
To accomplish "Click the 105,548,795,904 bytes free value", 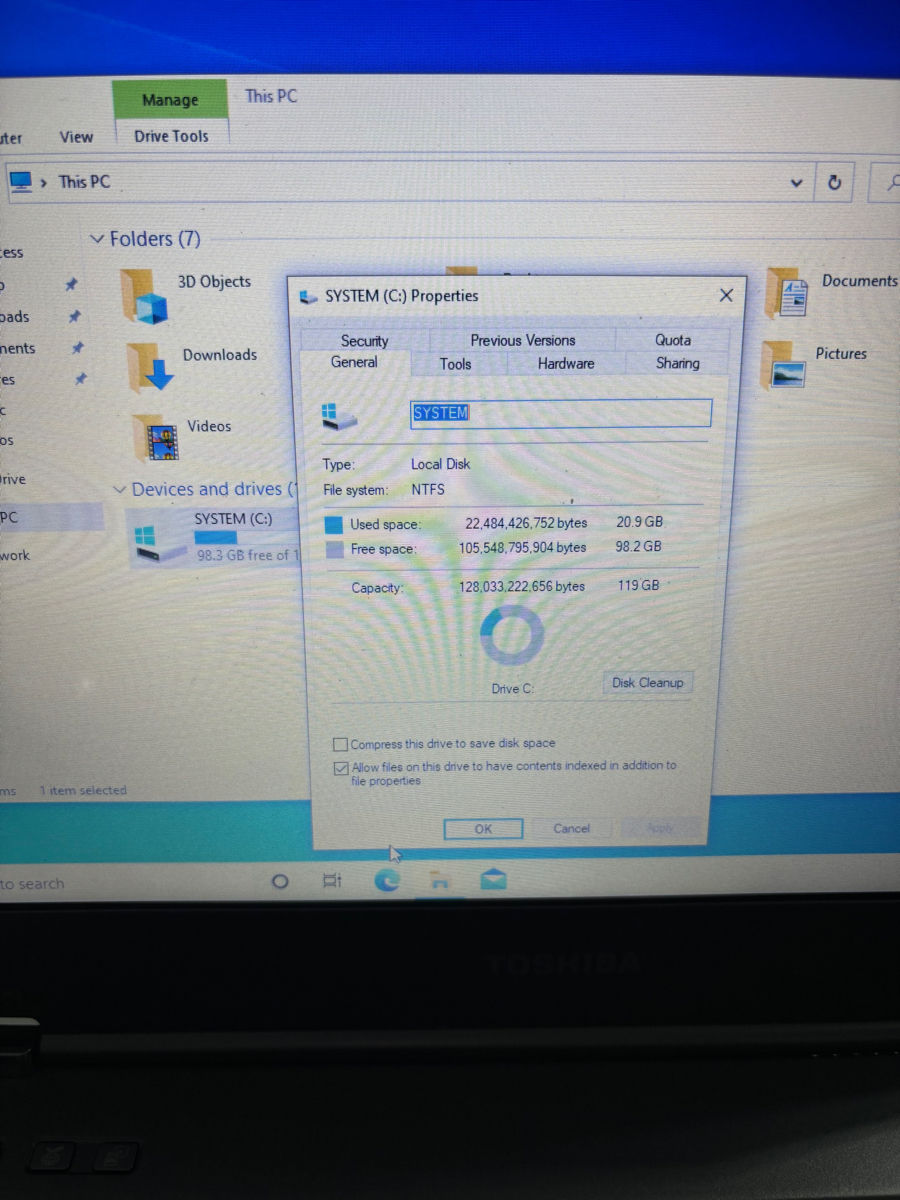I will [x=522, y=547].
